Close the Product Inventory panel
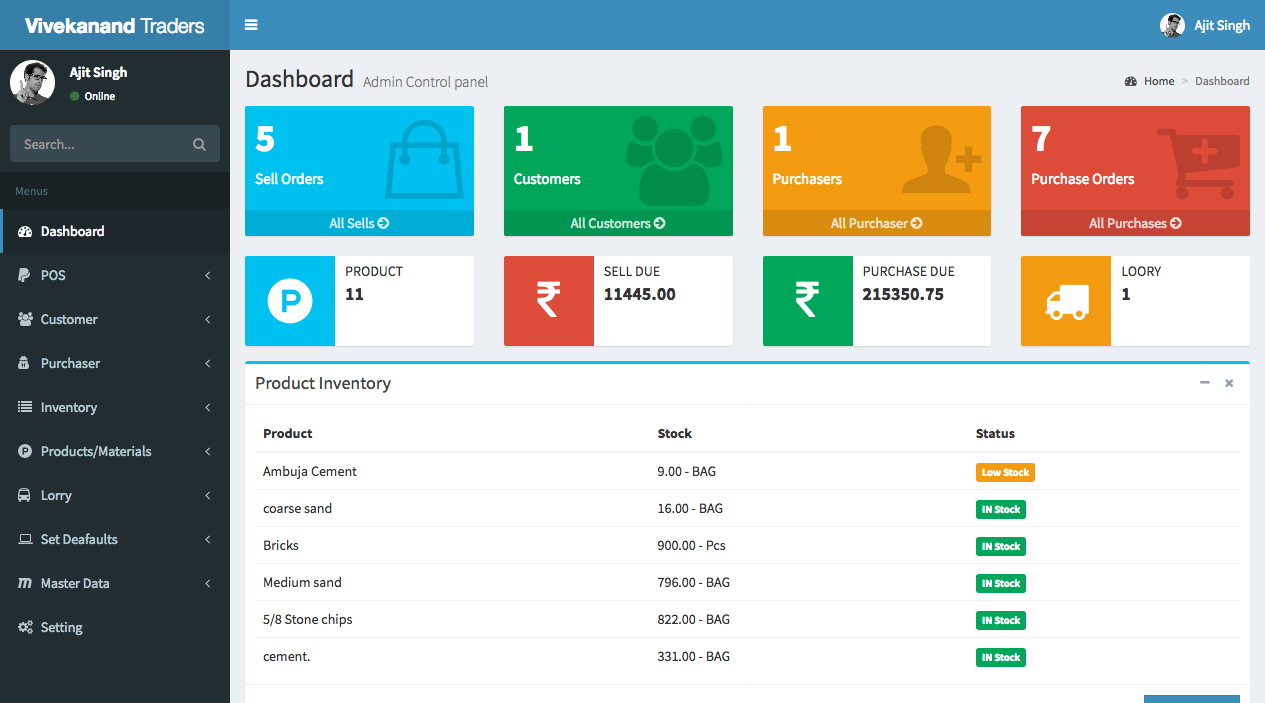Screen dimensions: 1265x703 (x=1229, y=383)
